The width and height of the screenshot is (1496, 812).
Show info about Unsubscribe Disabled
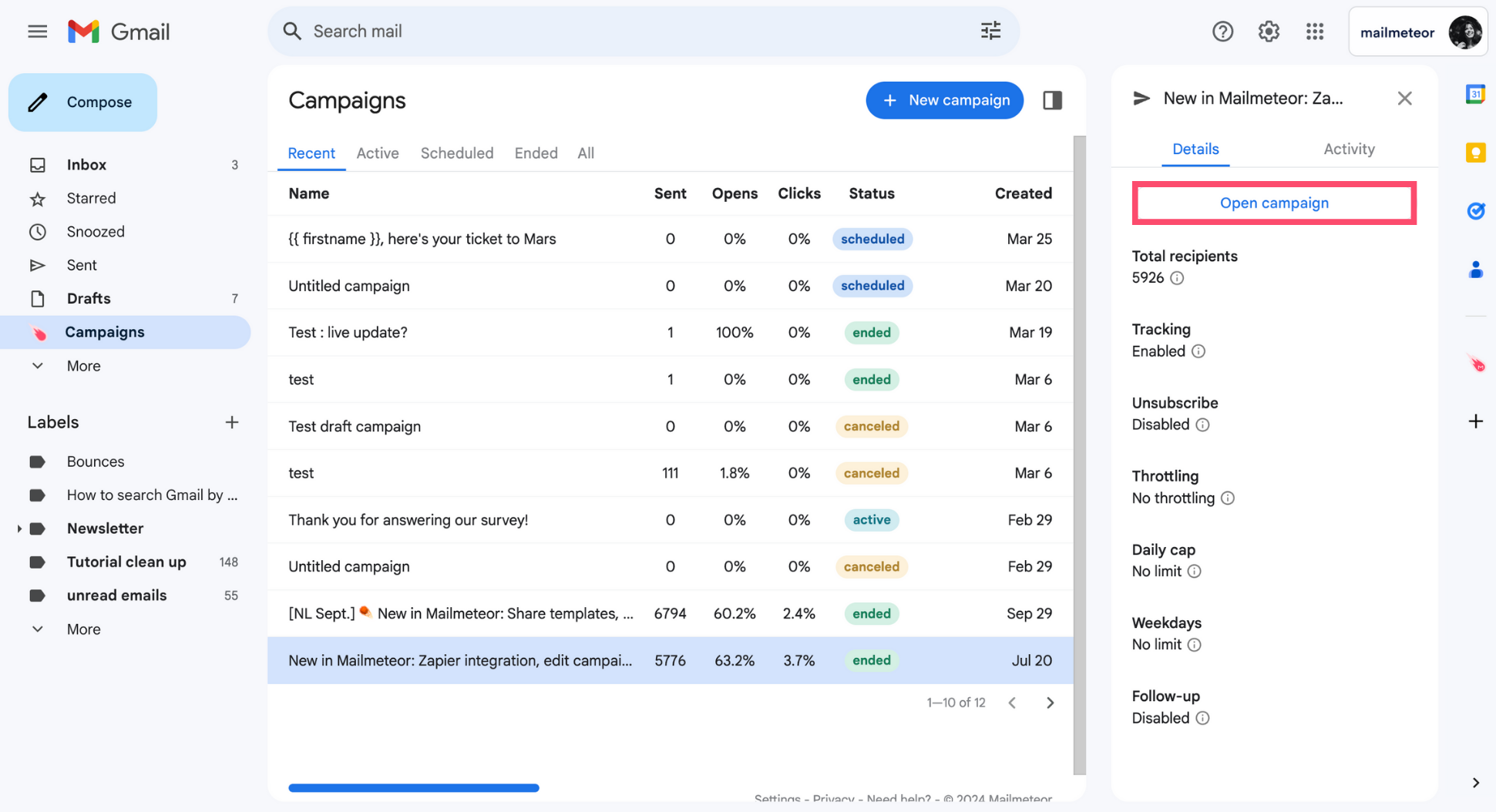(x=1202, y=425)
